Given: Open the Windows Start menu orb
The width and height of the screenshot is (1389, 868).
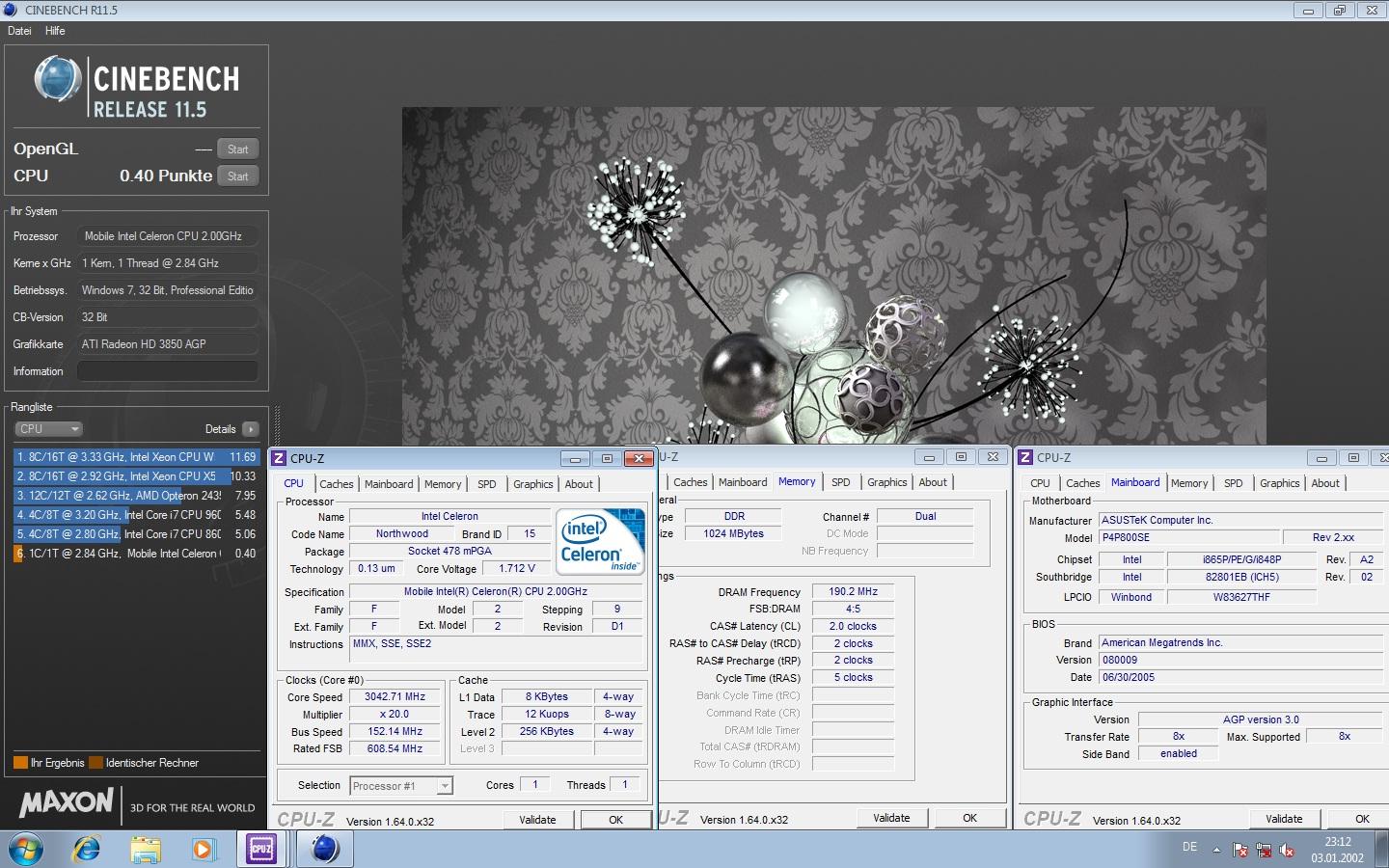Looking at the screenshot, I should click(25, 850).
